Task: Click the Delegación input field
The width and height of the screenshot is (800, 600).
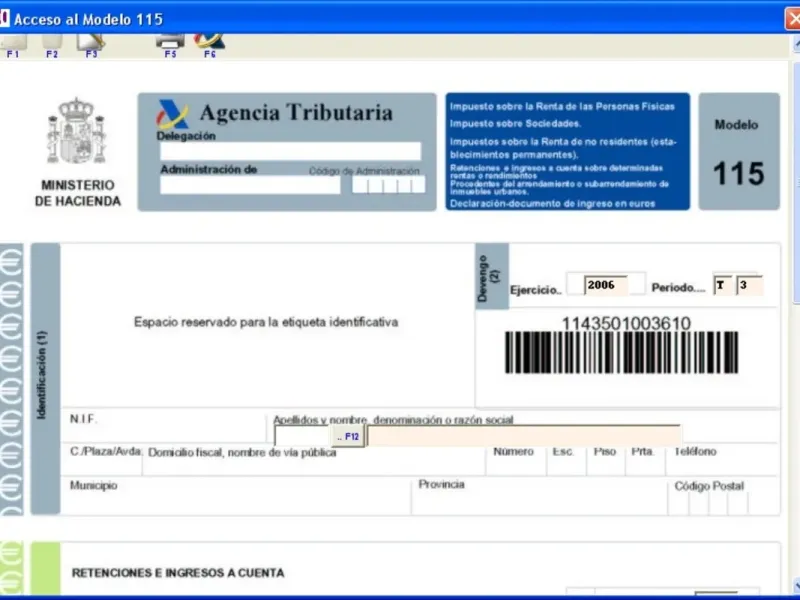Action: pos(290,152)
